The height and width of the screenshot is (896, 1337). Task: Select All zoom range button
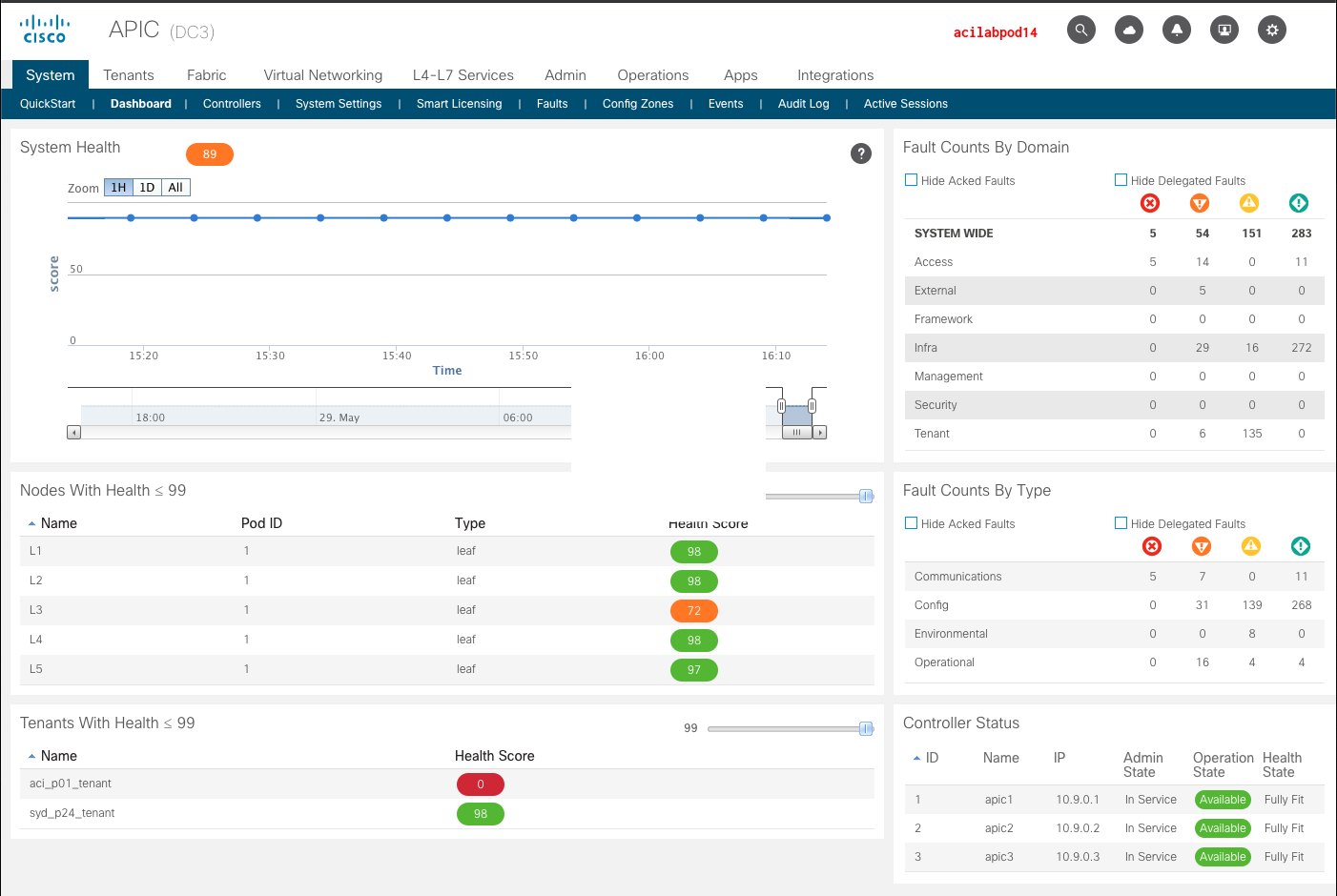pyautogui.click(x=175, y=188)
